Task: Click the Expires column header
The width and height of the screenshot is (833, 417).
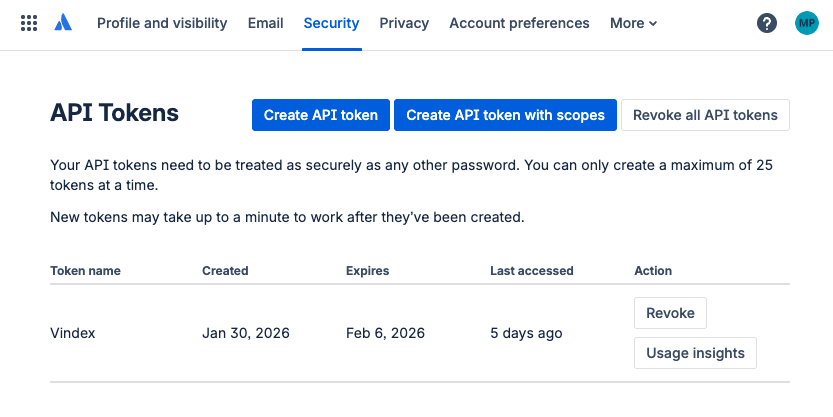Action: click(367, 271)
